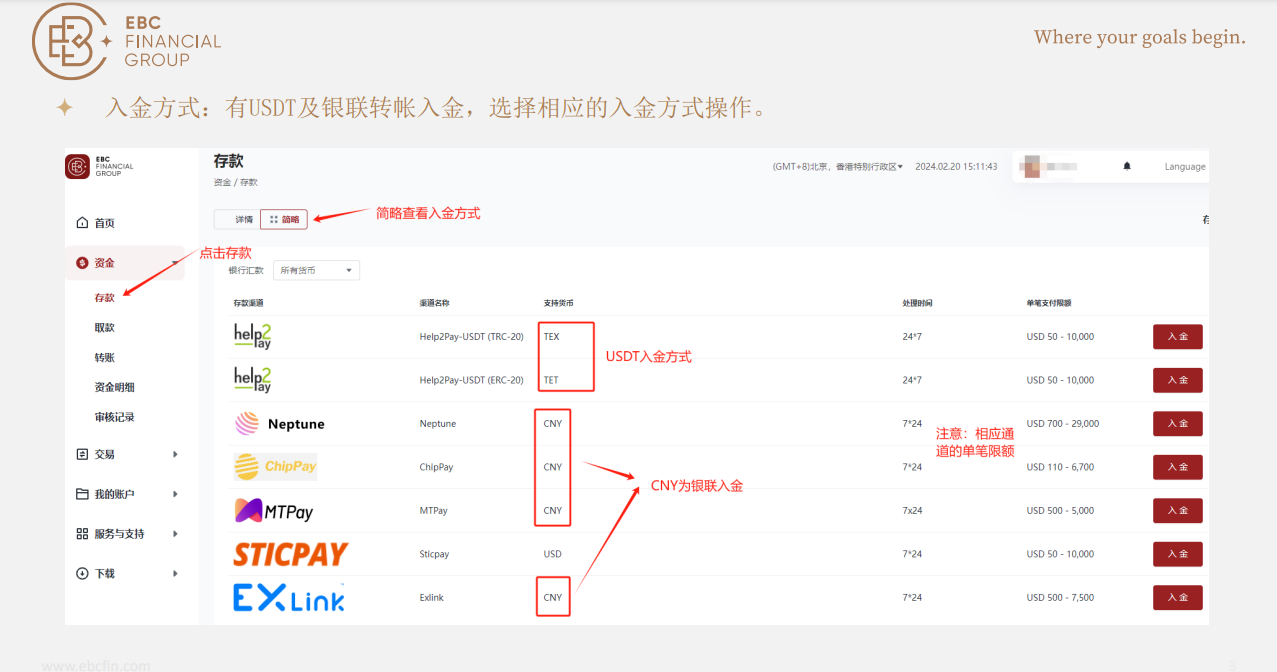1277x672 pixels.
Task: Select 取款 in the sidebar
Action: [x=105, y=328]
